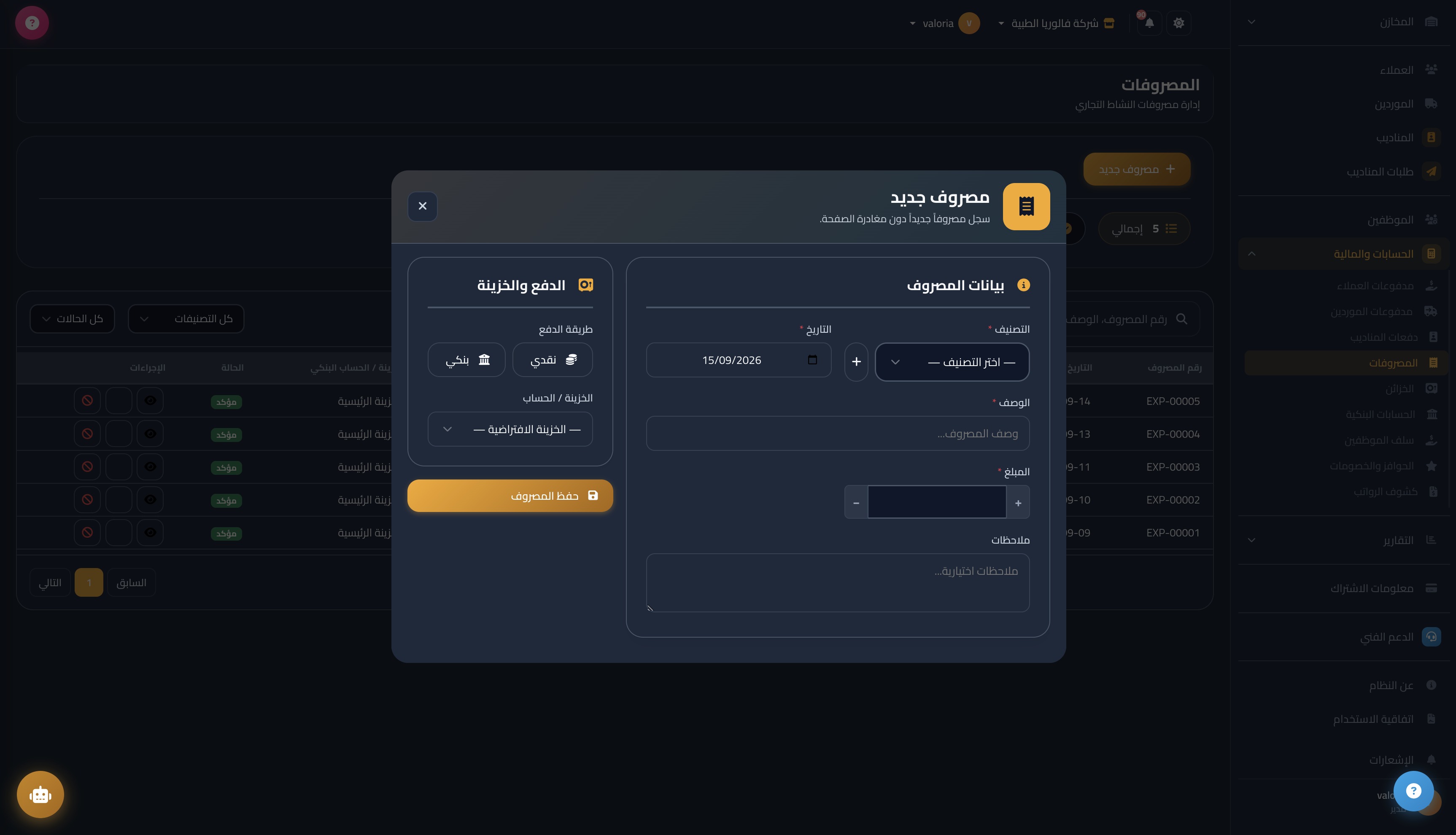1456x835 pixels.
Task: View expense EXP-00005 via eye icon
Action: 150,400
